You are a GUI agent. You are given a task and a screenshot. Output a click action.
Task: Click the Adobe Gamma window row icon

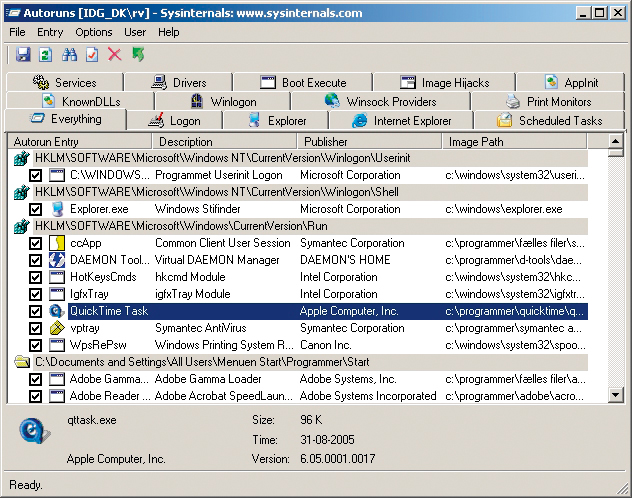[56, 379]
